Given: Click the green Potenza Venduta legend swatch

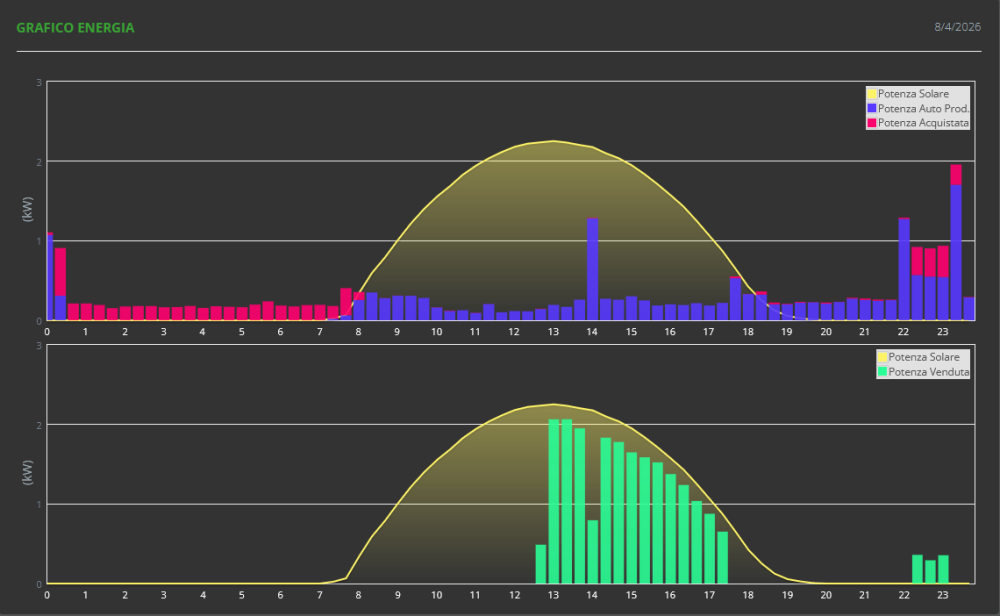Looking at the screenshot, I should pyautogui.click(x=882, y=372).
